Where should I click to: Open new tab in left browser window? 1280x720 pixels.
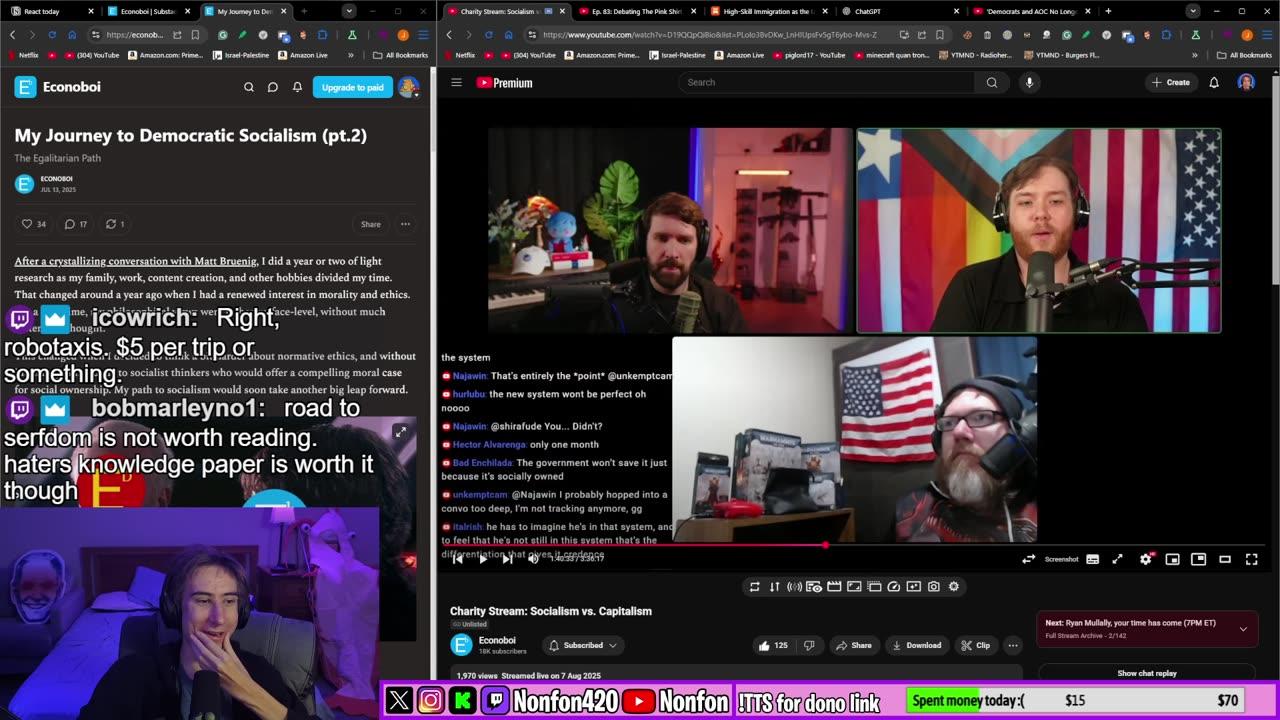point(304,11)
